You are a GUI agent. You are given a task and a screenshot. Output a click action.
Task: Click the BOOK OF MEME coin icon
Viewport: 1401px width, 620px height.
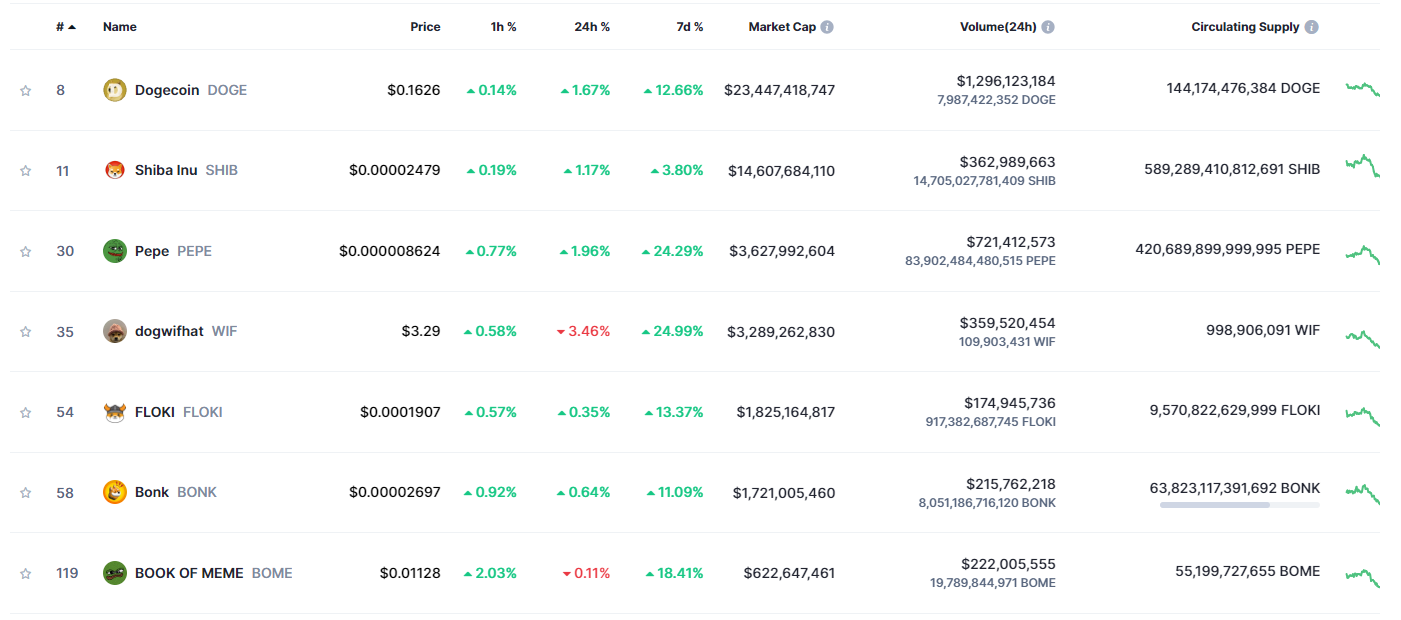click(x=115, y=573)
